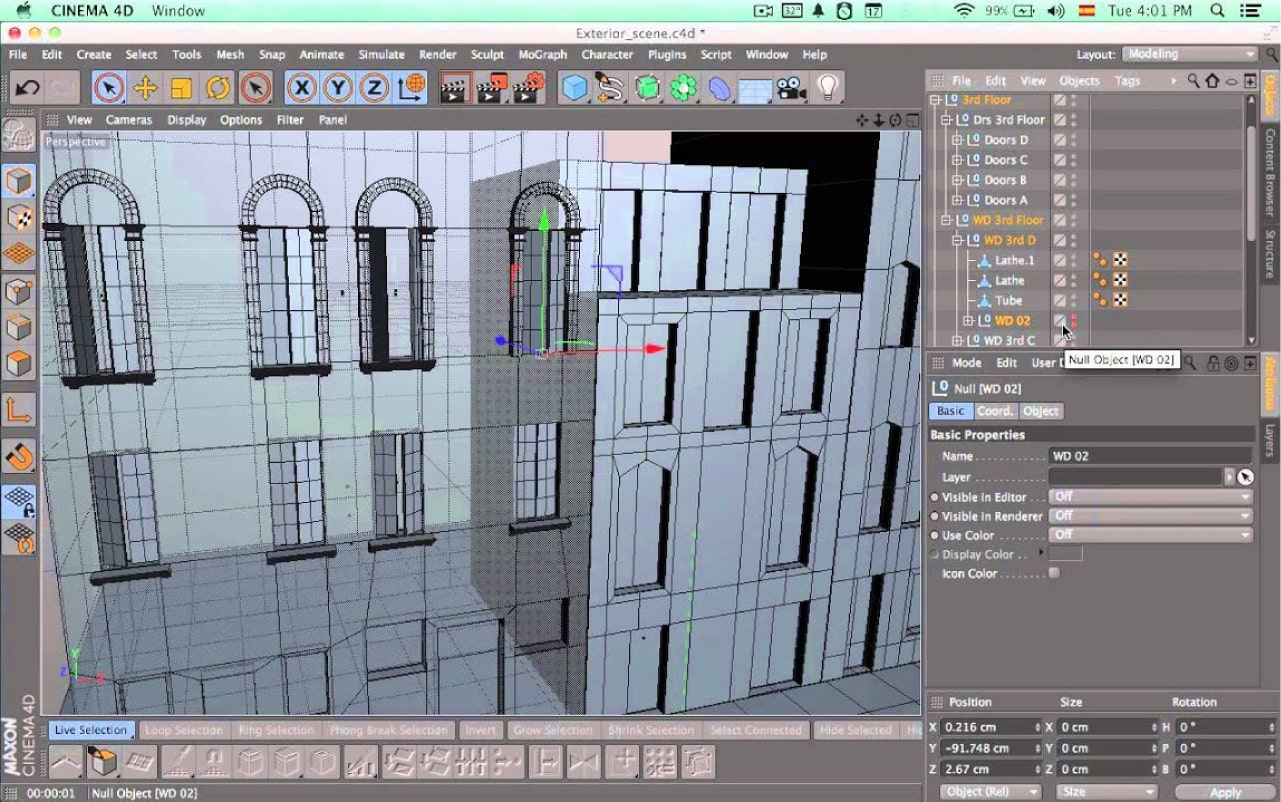The height and width of the screenshot is (802, 1281).
Task: Open the Visible in Editor dropdown
Action: [1151, 496]
